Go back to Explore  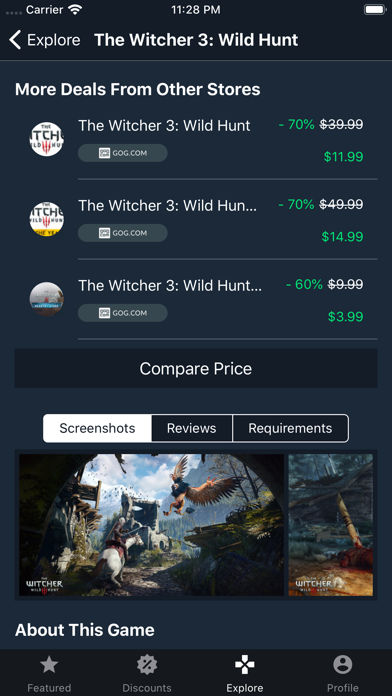tap(44, 40)
